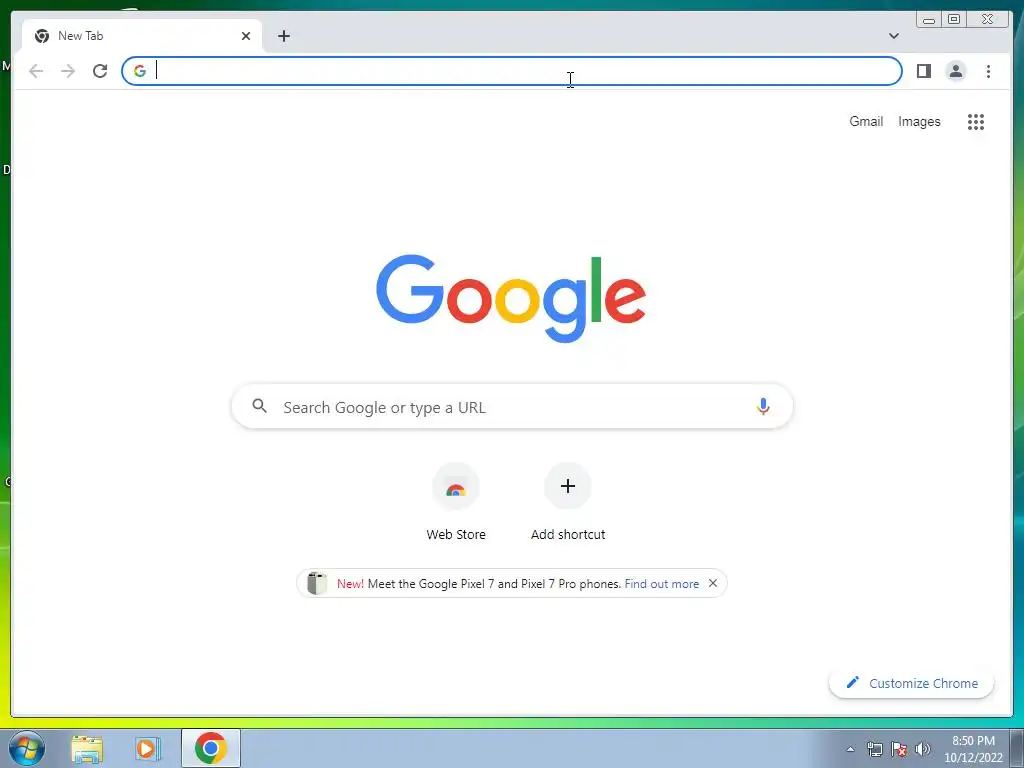Reload the current page
This screenshot has height=768, width=1024.
pyautogui.click(x=100, y=71)
